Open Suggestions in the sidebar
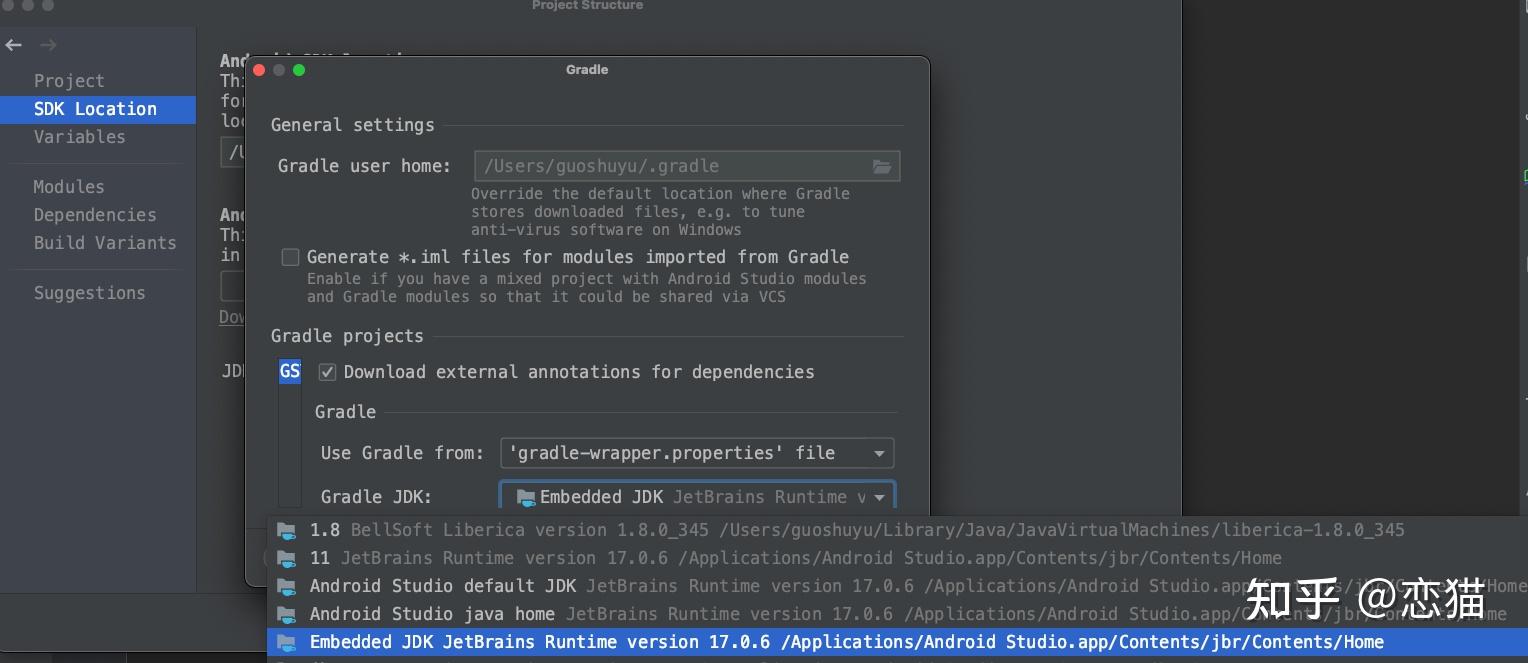 pos(89,293)
